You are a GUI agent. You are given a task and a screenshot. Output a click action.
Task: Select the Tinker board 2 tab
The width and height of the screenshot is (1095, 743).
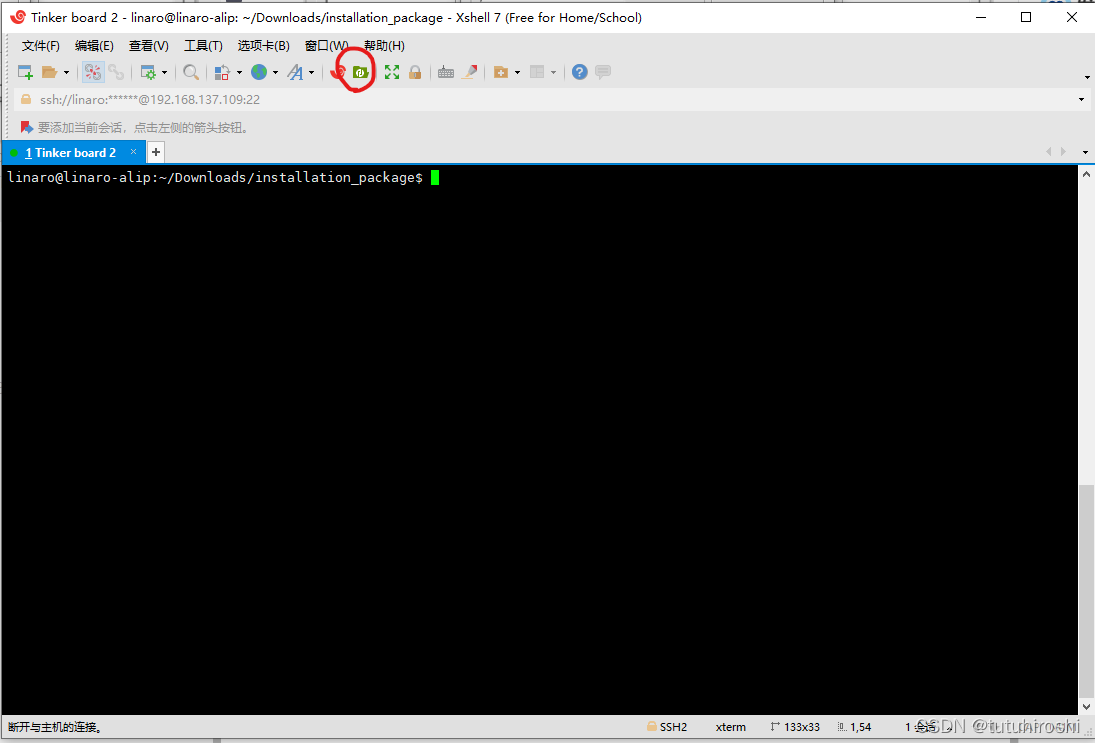(x=71, y=153)
